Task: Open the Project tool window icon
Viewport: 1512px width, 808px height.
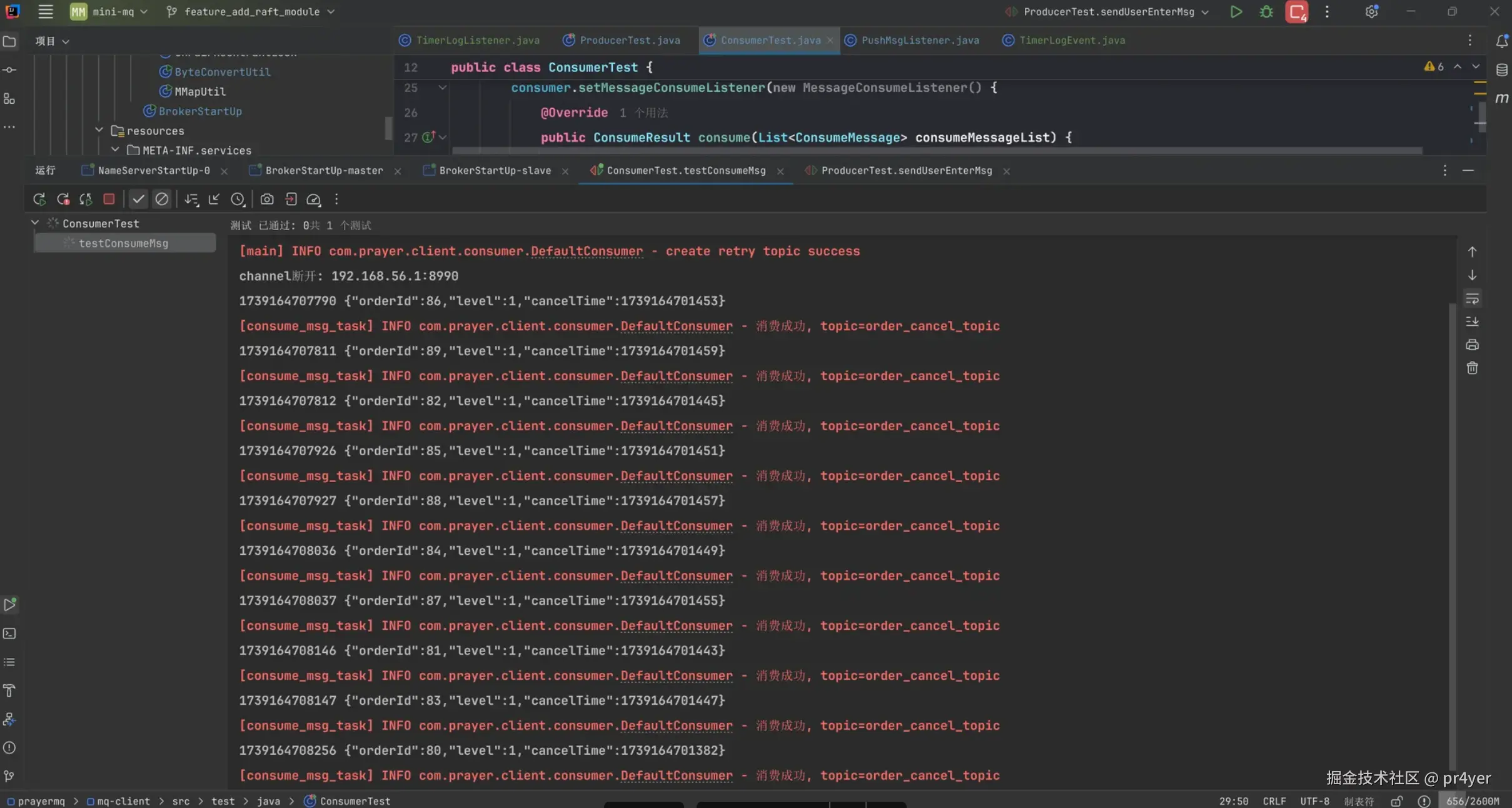Action: tap(9, 41)
